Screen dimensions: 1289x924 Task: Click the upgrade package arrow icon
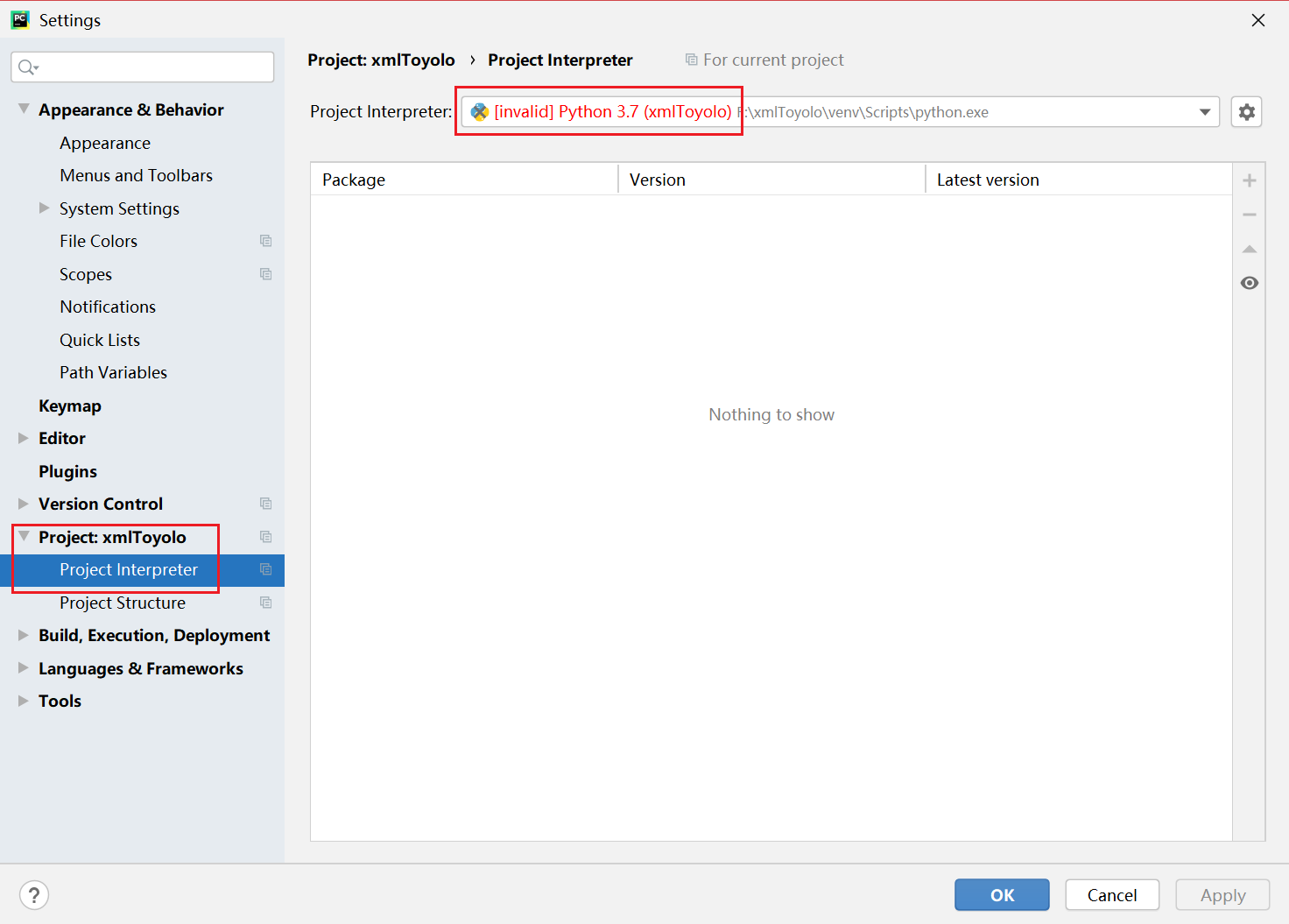[x=1250, y=249]
